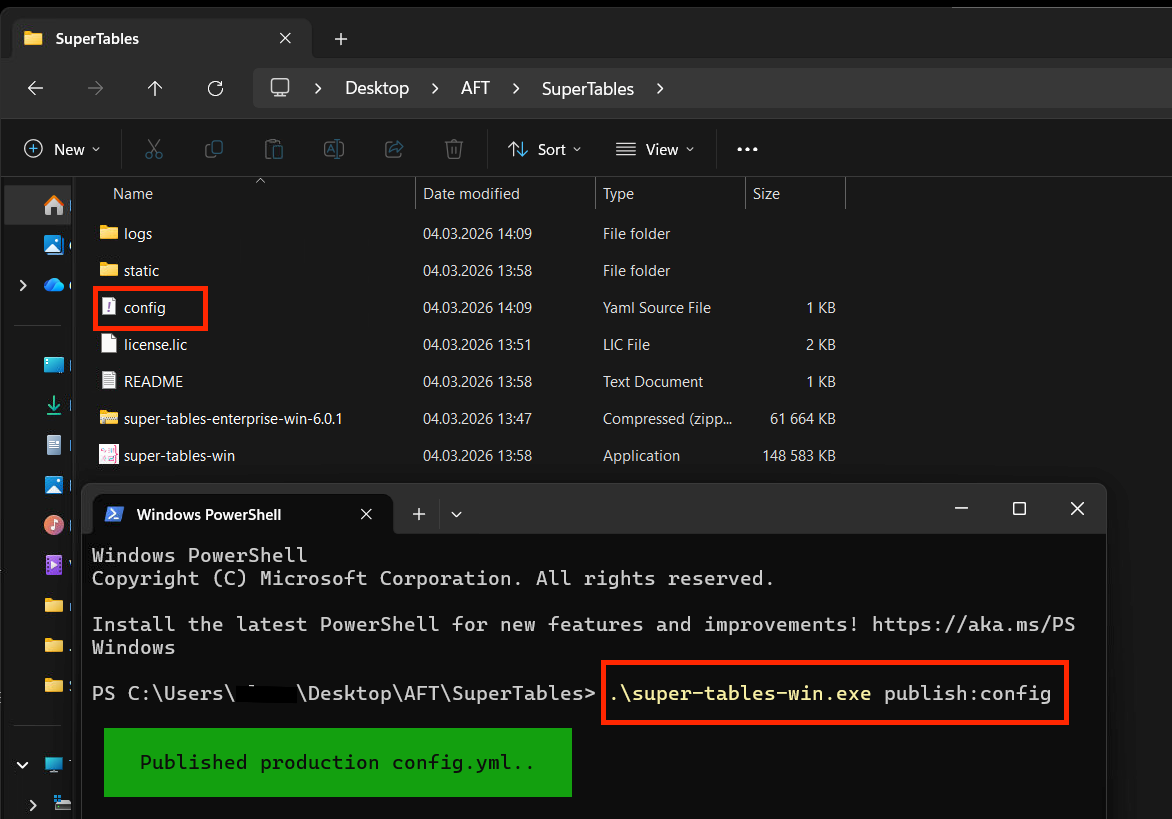Click the Paste clipboard icon

pyautogui.click(x=274, y=149)
